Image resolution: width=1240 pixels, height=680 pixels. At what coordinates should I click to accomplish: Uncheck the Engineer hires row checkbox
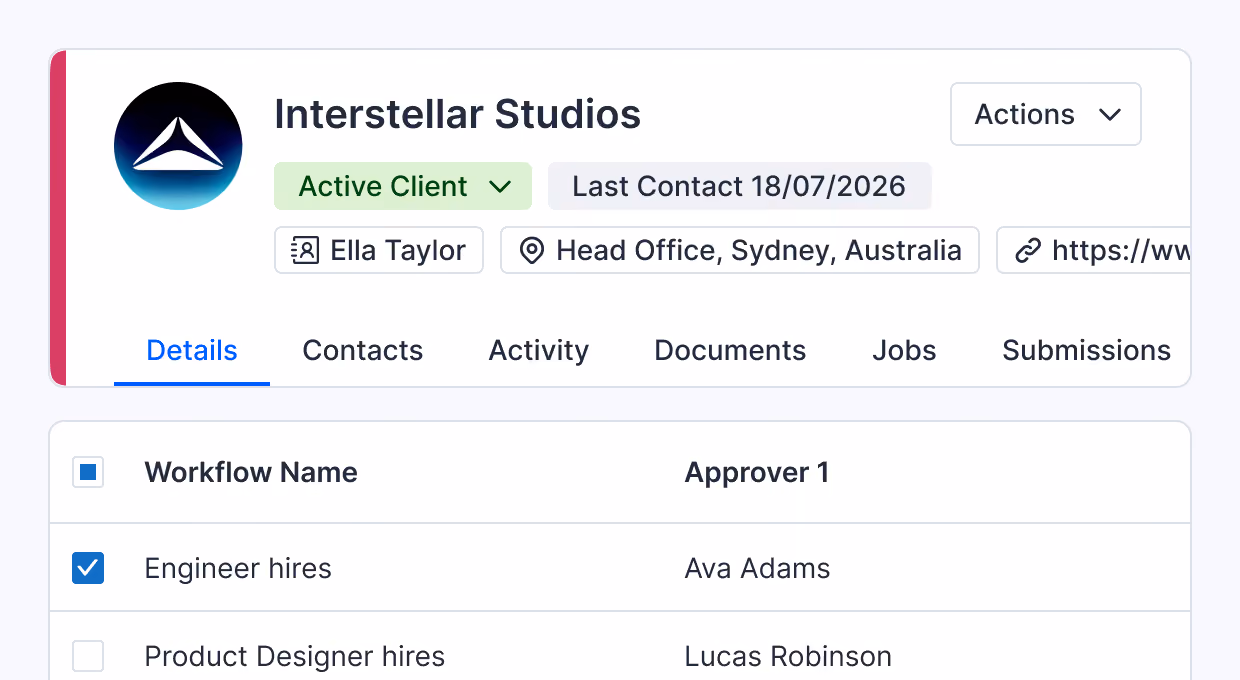(x=88, y=568)
